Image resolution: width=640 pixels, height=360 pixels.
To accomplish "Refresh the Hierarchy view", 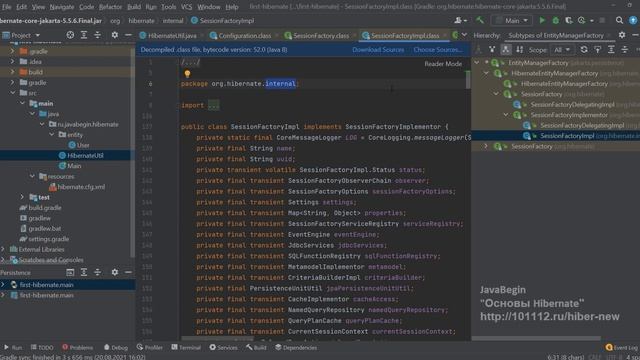I will (584, 49).
